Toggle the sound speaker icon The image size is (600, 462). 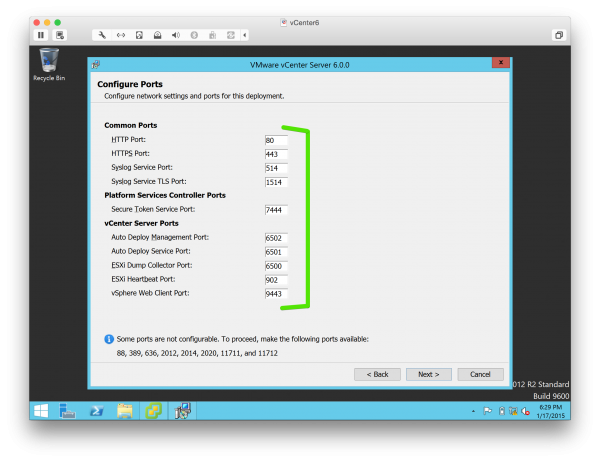[x=176, y=35]
